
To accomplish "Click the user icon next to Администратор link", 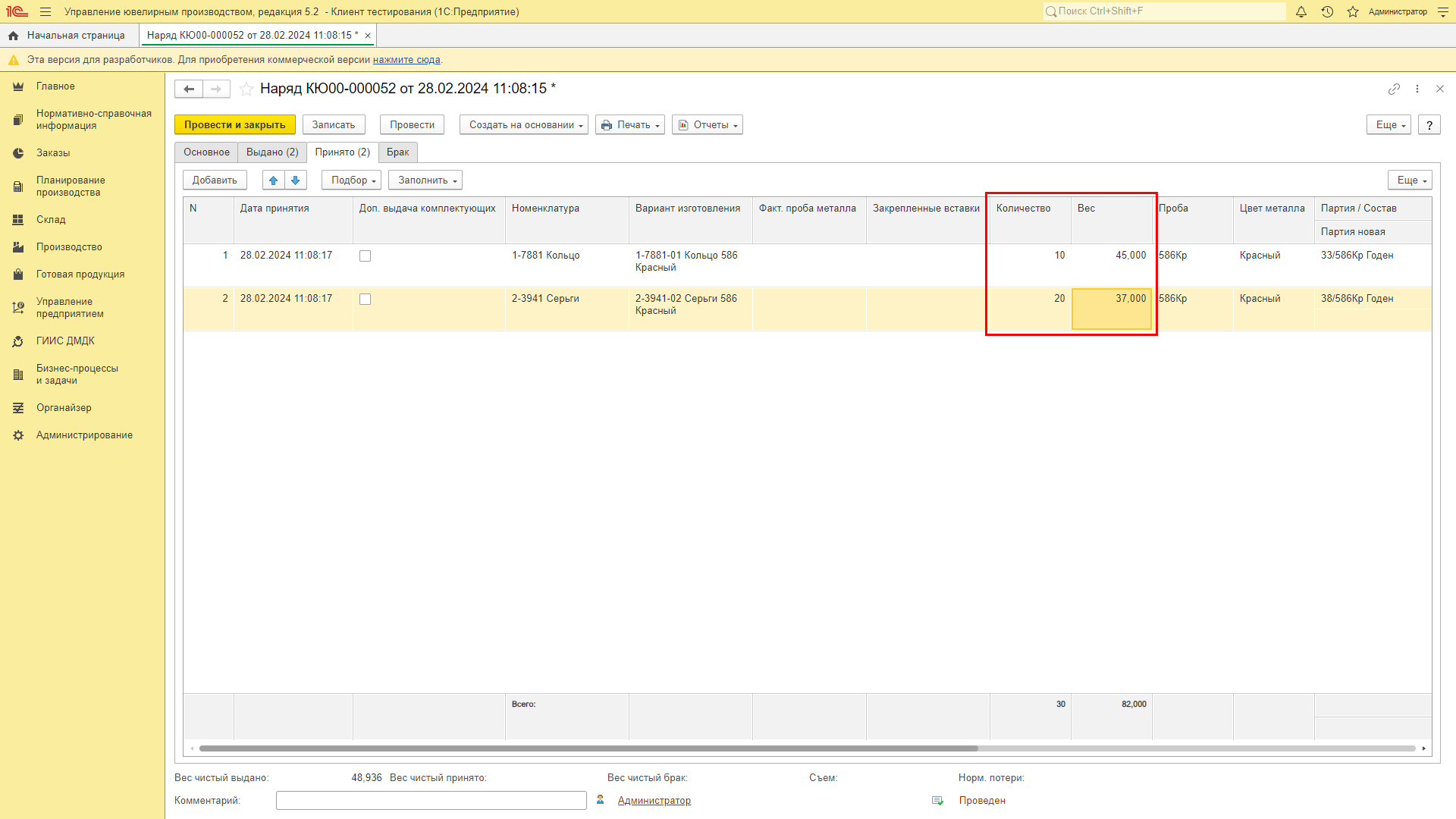I will point(601,800).
